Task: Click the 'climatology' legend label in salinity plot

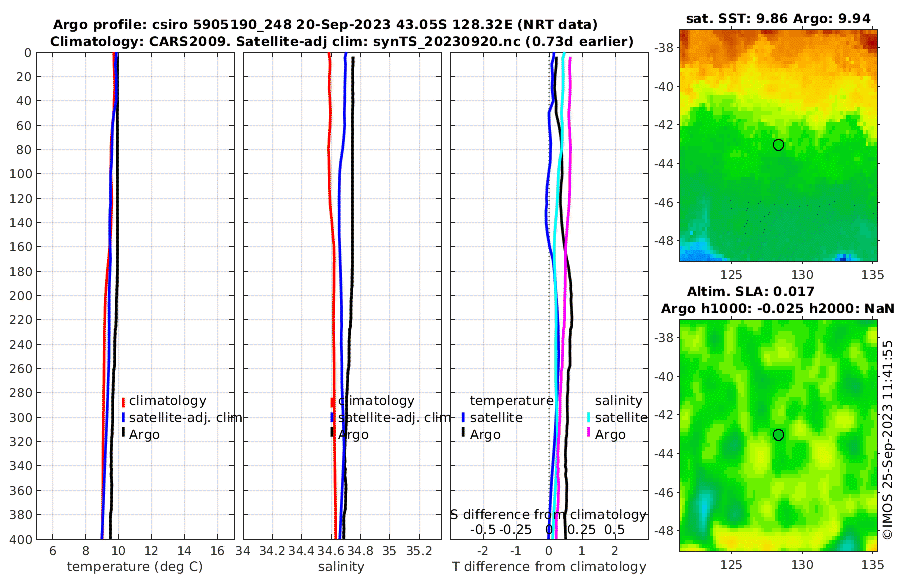Action: tap(377, 401)
